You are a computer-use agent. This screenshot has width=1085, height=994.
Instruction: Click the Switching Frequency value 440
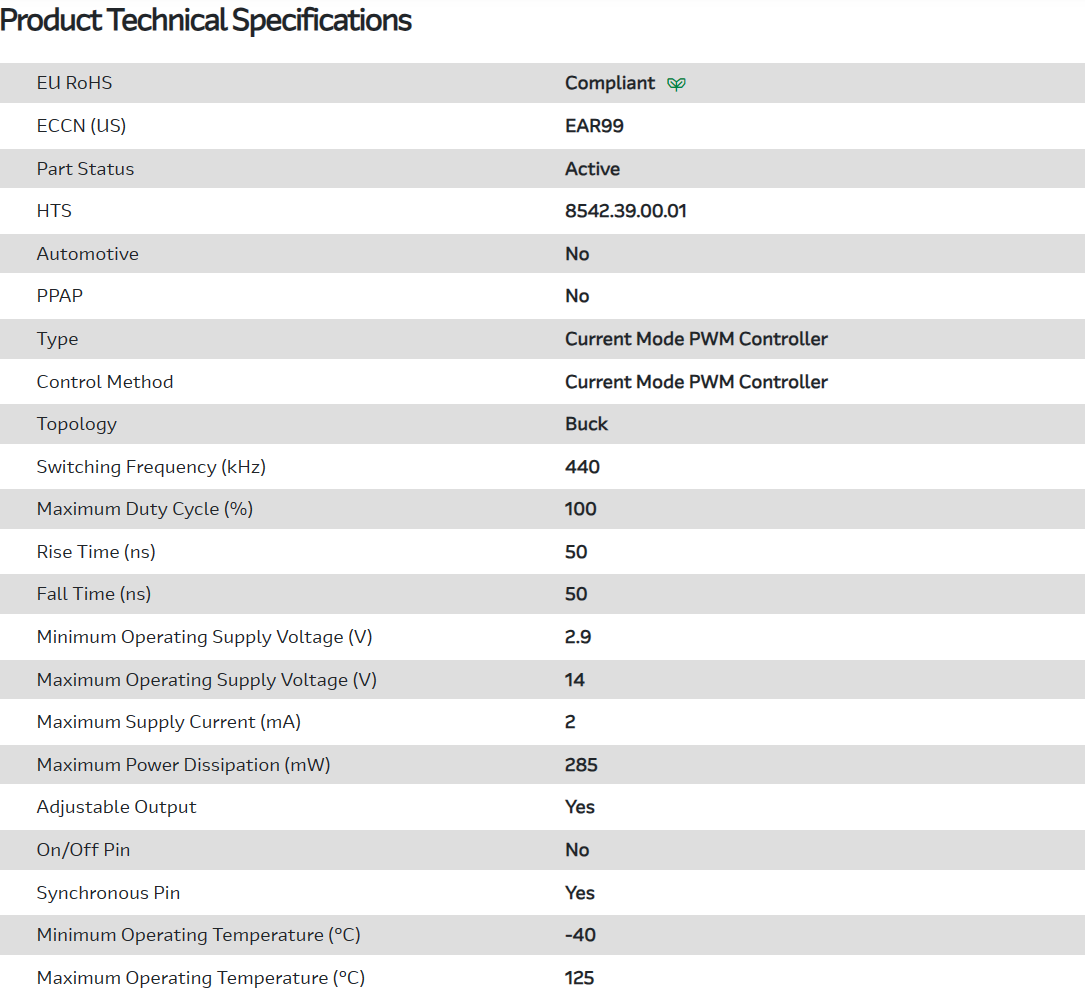(x=582, y=467)
